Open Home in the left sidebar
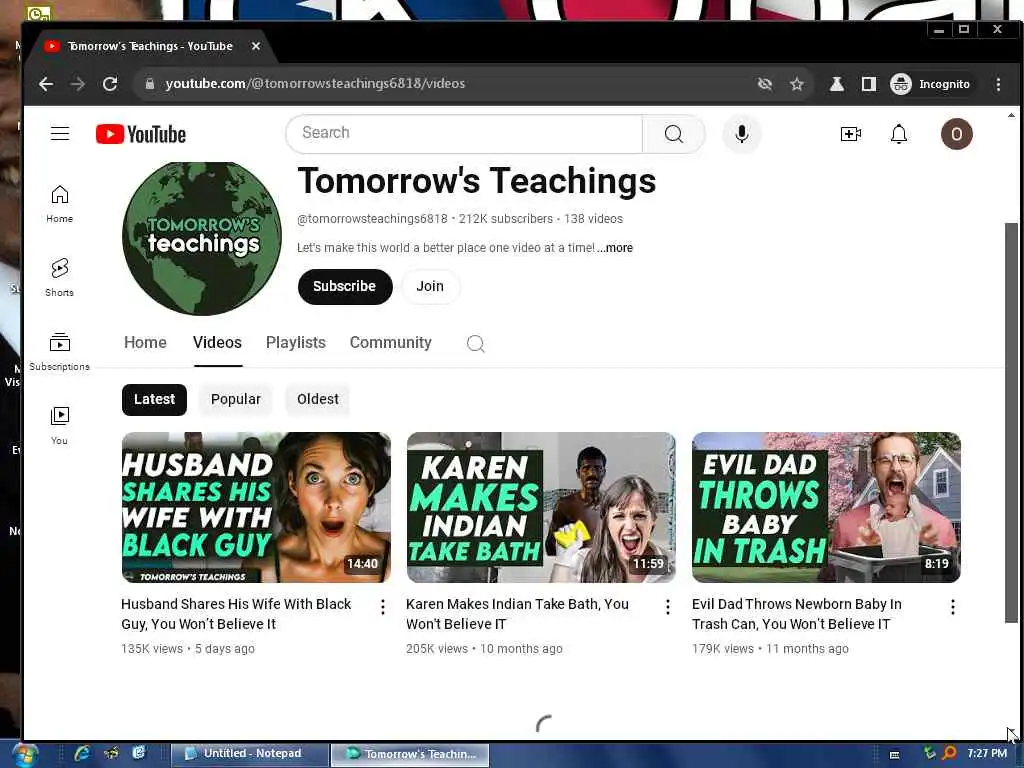Image resolution: width=1024 pixels, height=768 pixels. 59,204
